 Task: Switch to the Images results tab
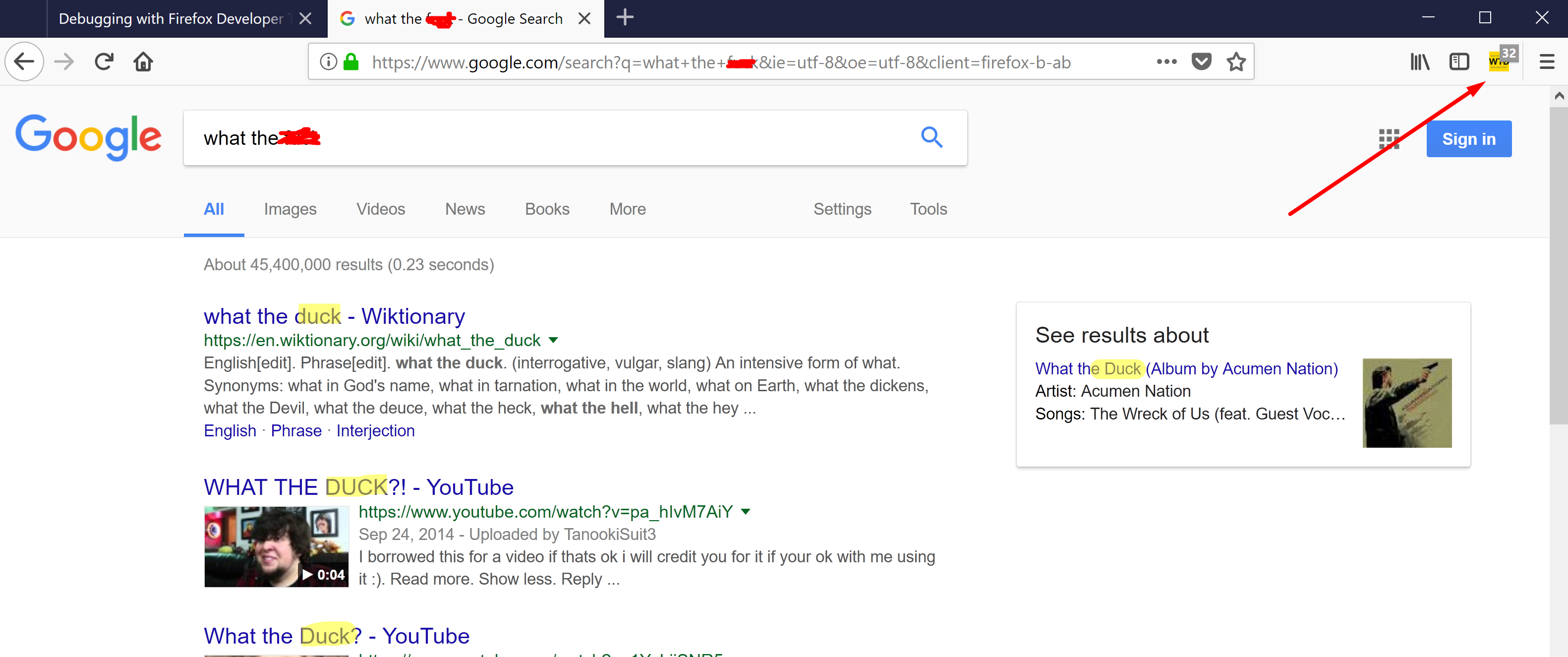[x=290, y=209]
